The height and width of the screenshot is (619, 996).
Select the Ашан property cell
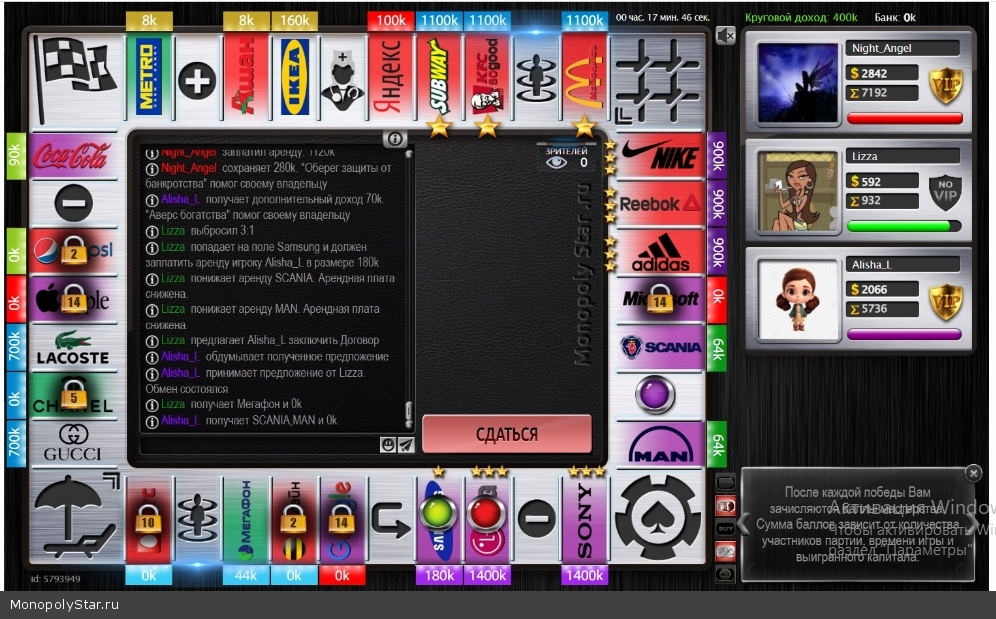tap(246, 77)
